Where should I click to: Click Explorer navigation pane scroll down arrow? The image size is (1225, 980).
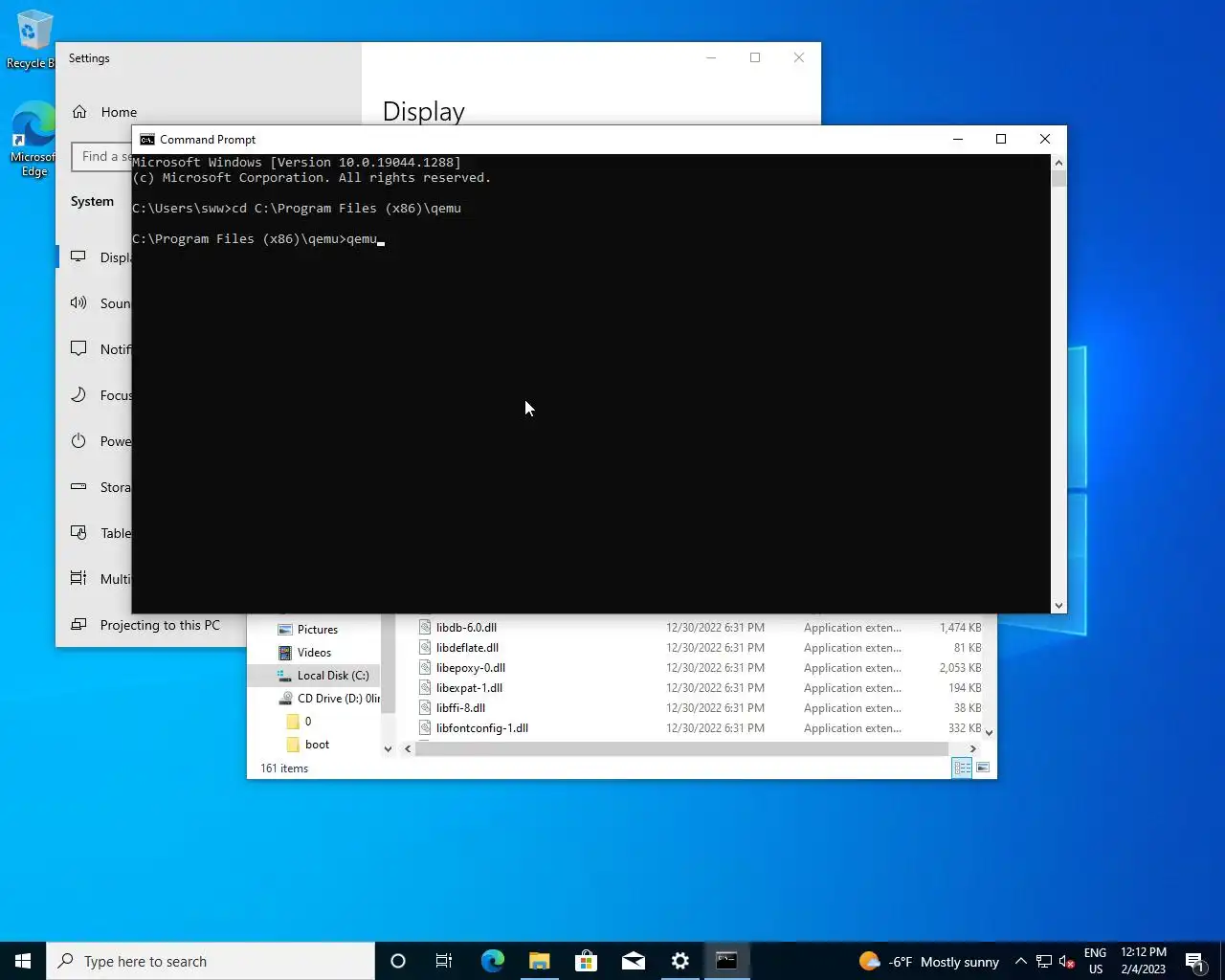click(x=388, y=748)
